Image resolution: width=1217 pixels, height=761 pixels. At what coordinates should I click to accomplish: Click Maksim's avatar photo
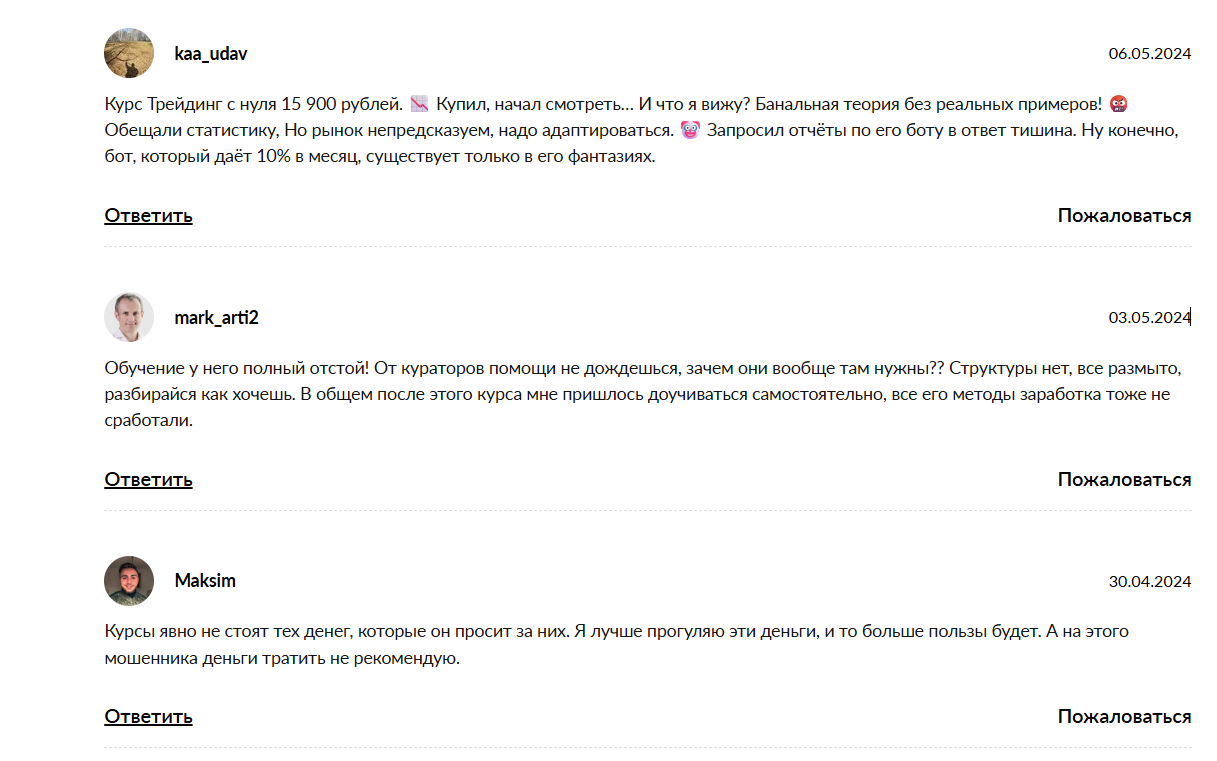(129, 581)
